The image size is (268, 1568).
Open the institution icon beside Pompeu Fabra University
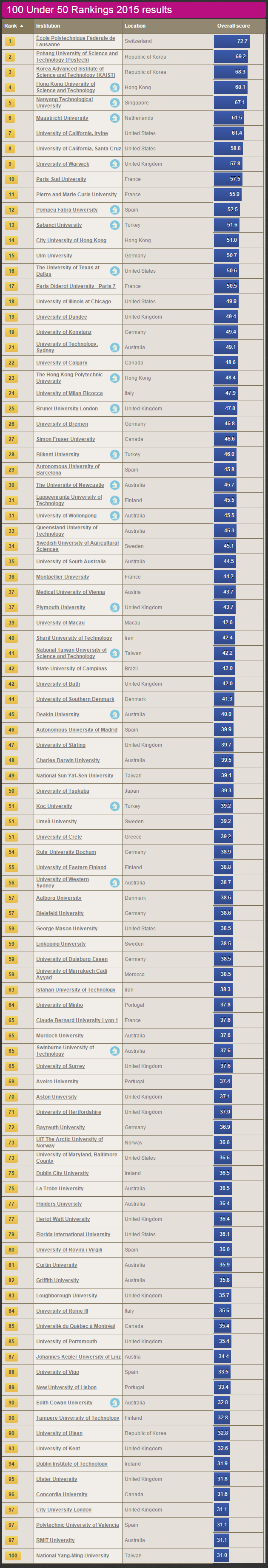(114, 210)
